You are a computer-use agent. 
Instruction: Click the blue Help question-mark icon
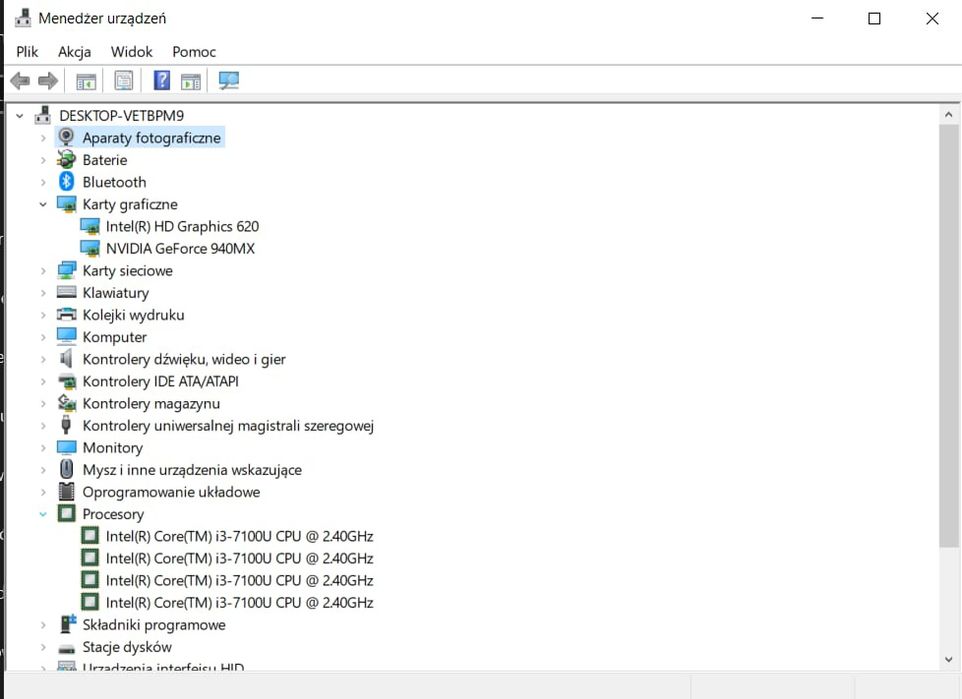(162, 80)
